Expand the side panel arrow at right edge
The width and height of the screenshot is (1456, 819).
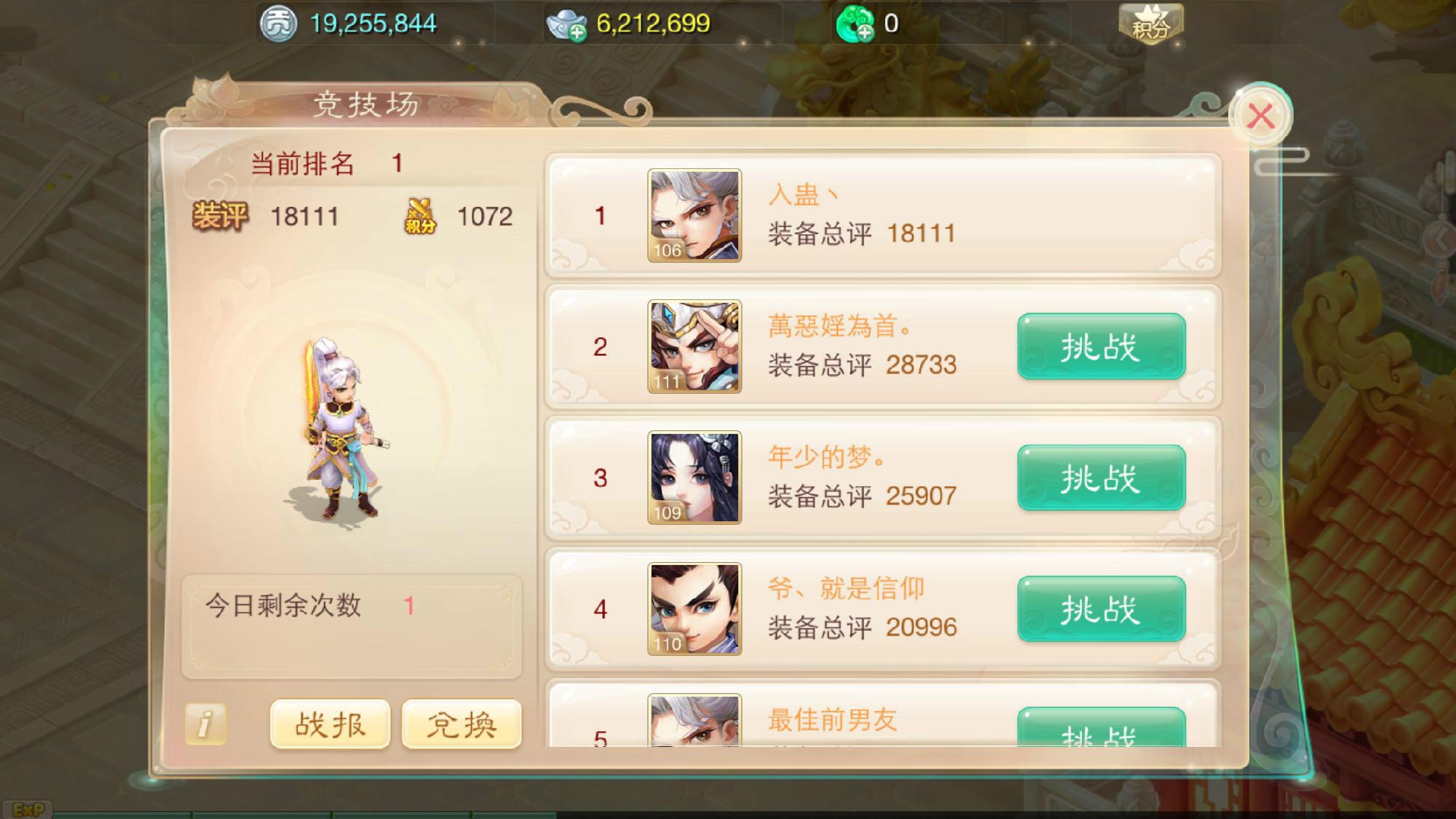(1443, 239)
